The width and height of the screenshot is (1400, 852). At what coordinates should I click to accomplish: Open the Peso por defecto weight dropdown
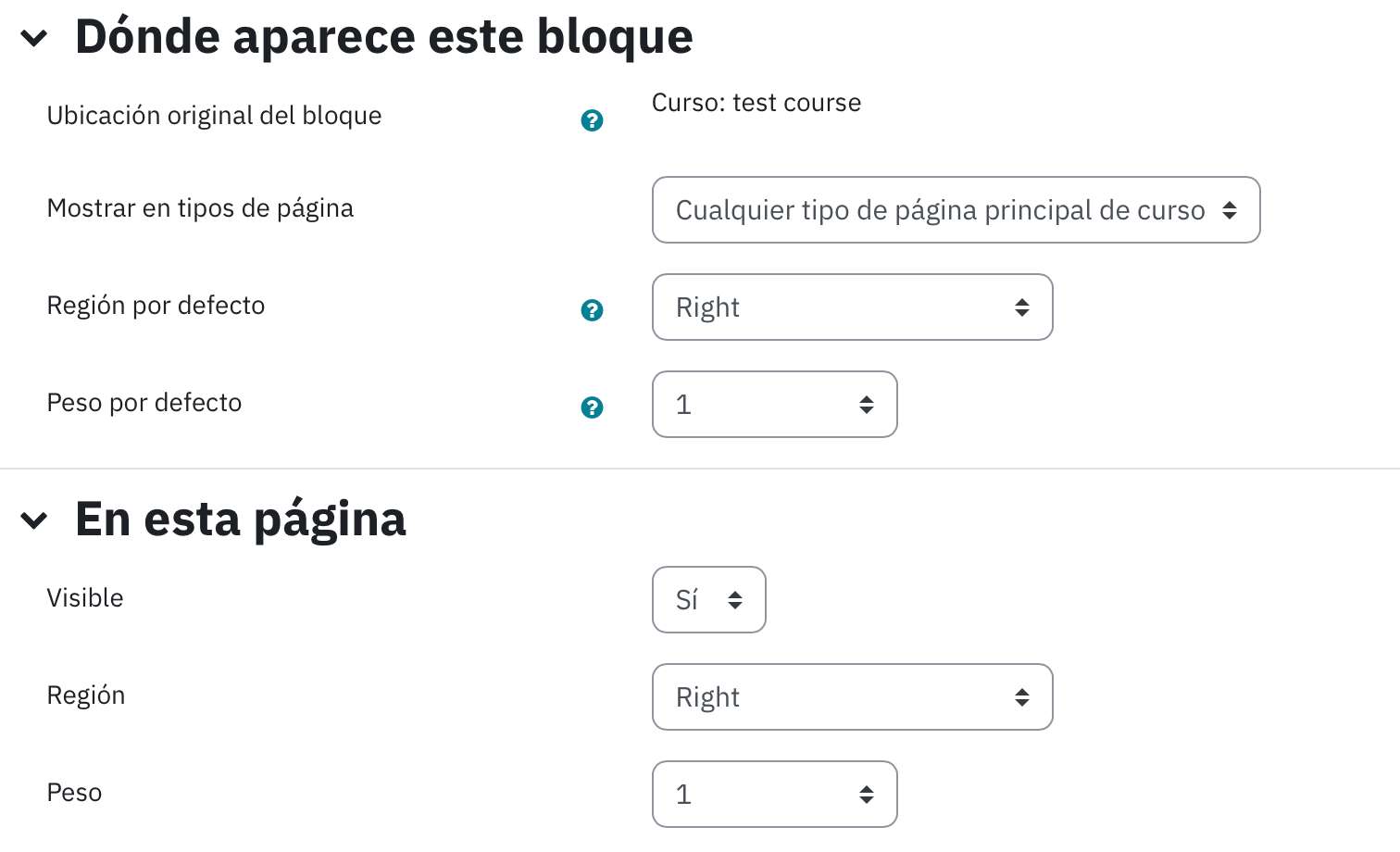point(775,405)
